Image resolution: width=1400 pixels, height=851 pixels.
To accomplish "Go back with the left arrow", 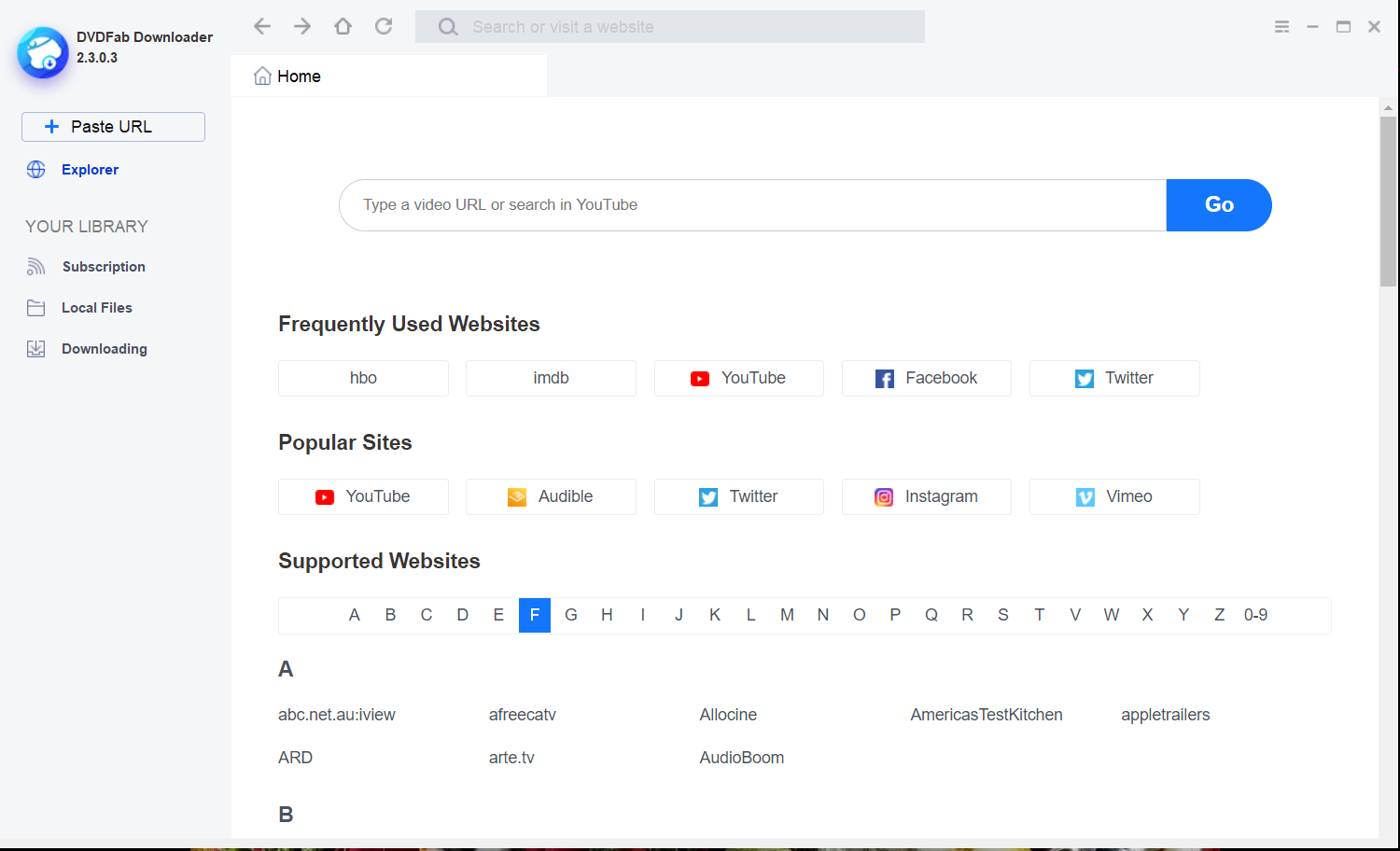I will 262,26.
